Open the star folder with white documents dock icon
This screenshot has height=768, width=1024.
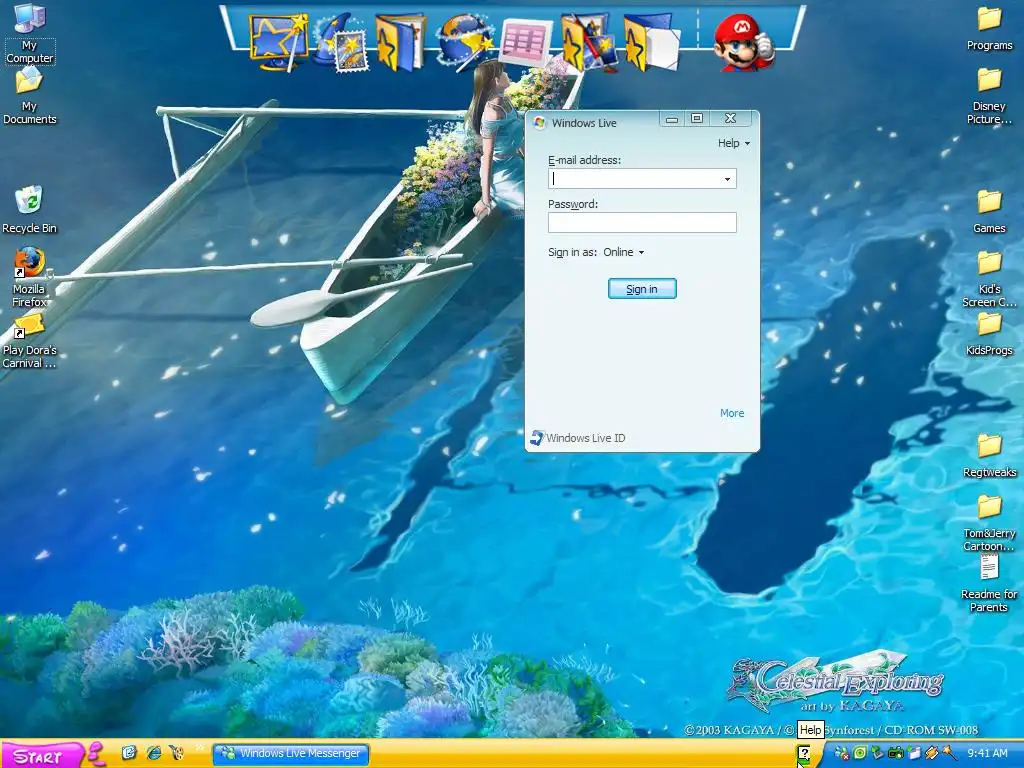point(652,43)
